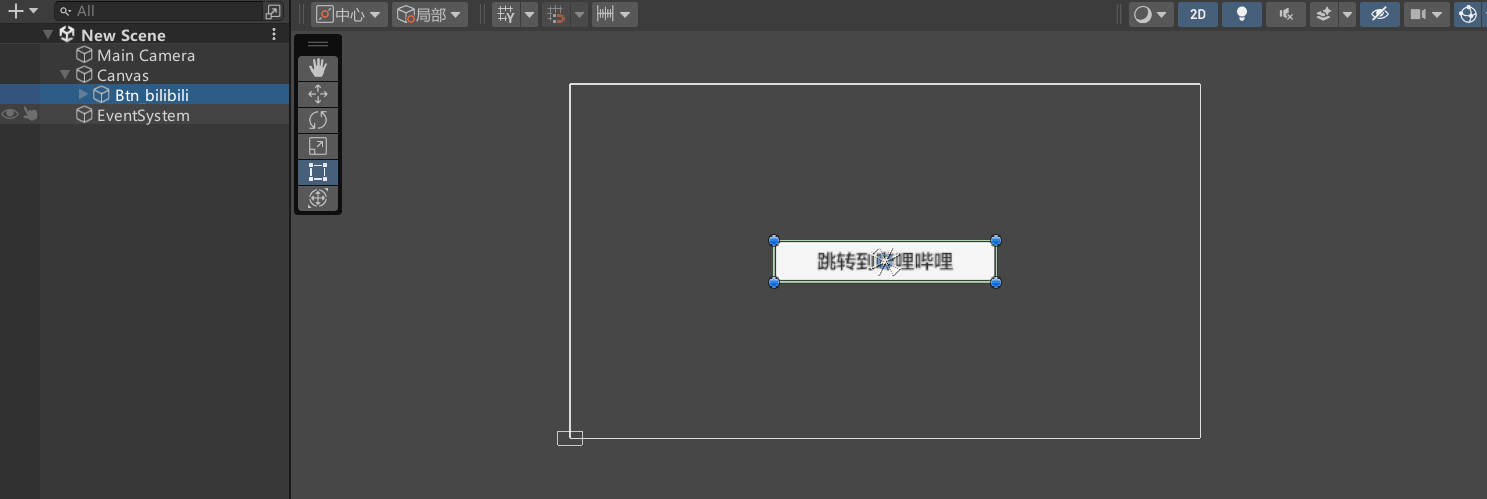The height and width of the screenshot is (499, 1487).
Task: Open the draw mode shading dropdown
Action: [1151, 14]
